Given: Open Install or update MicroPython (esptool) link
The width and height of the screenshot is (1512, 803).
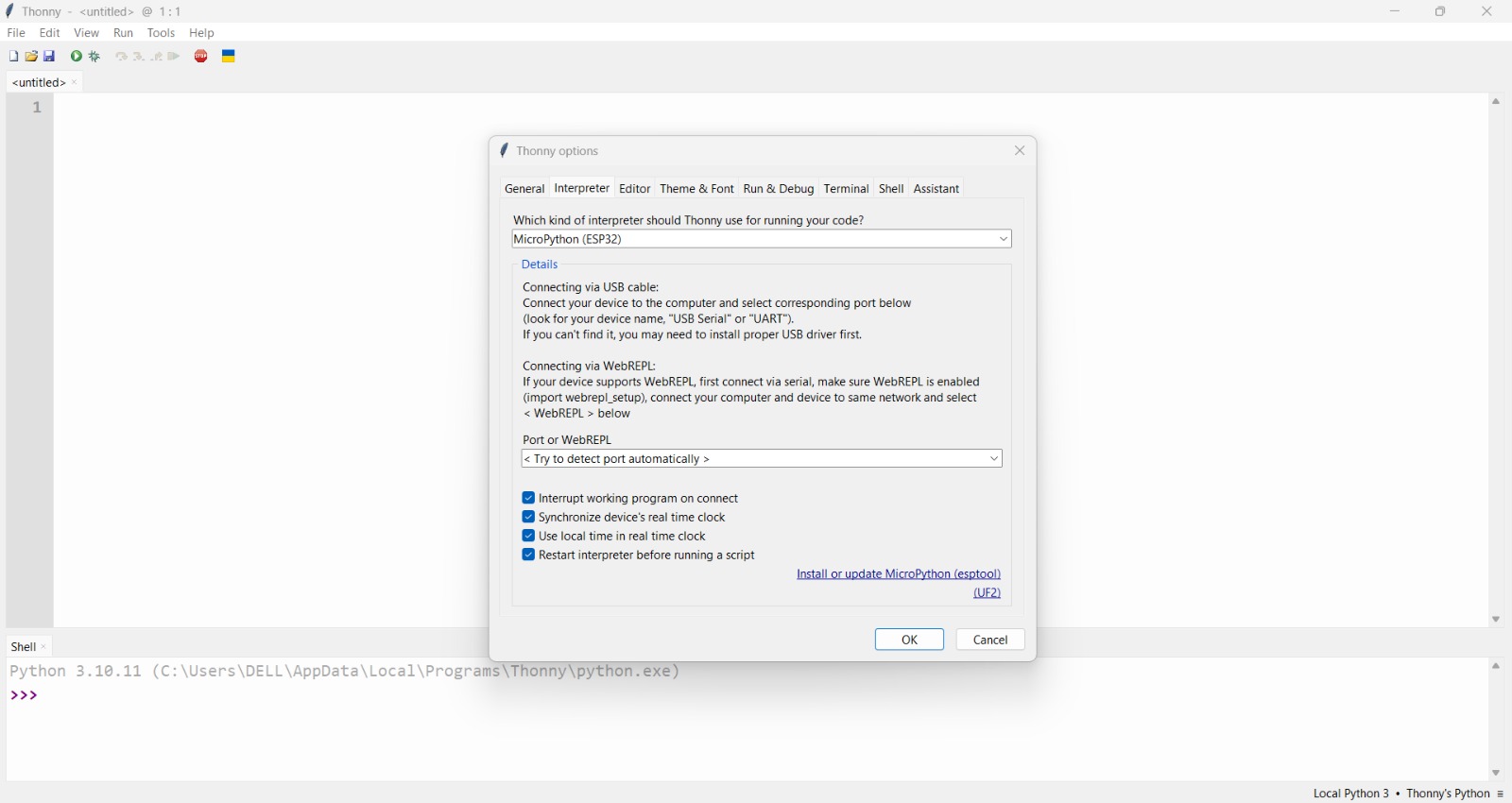Looking at the screenshot, I should [x=899, y=574].
